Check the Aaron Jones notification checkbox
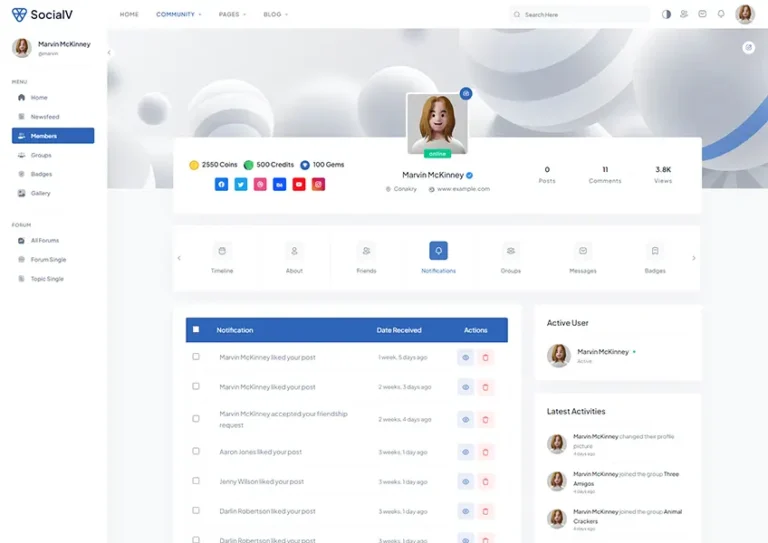768x543 pixels. (196, 451)
